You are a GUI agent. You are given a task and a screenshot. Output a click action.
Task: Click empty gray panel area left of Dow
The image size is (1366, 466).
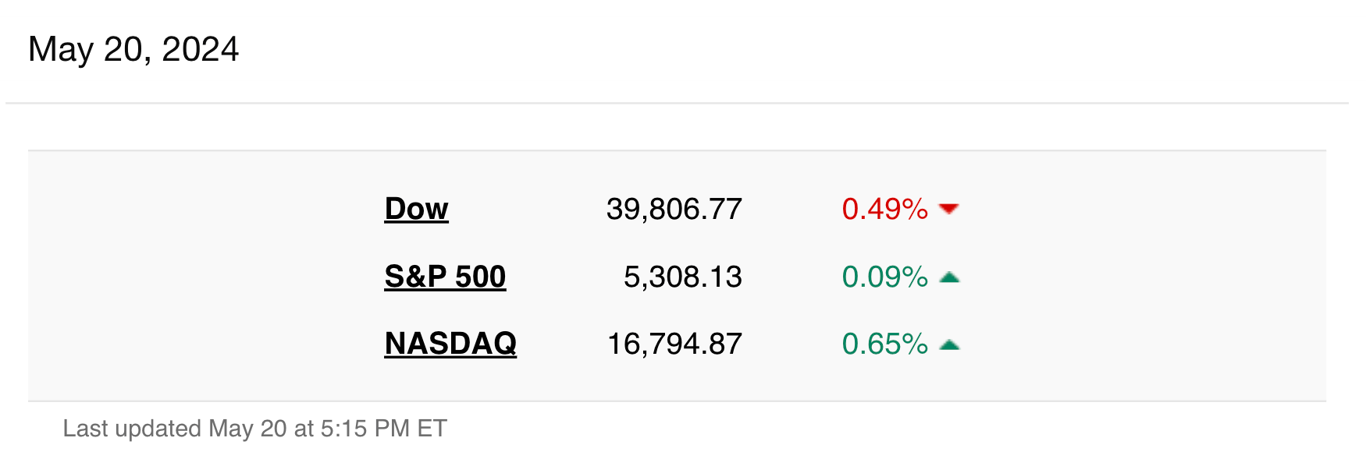click(200, 277)
